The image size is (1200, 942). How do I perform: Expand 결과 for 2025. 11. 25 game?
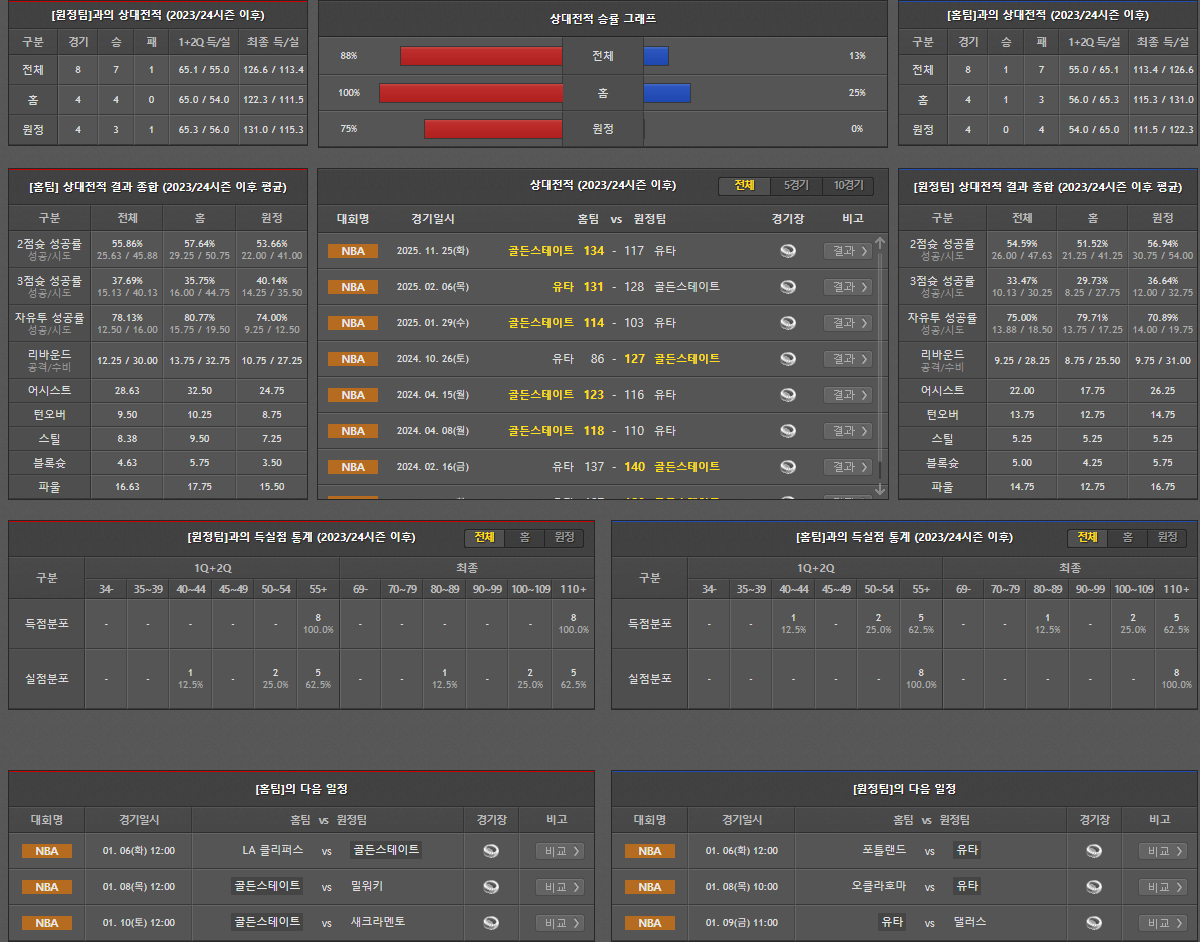pos(847,251)
